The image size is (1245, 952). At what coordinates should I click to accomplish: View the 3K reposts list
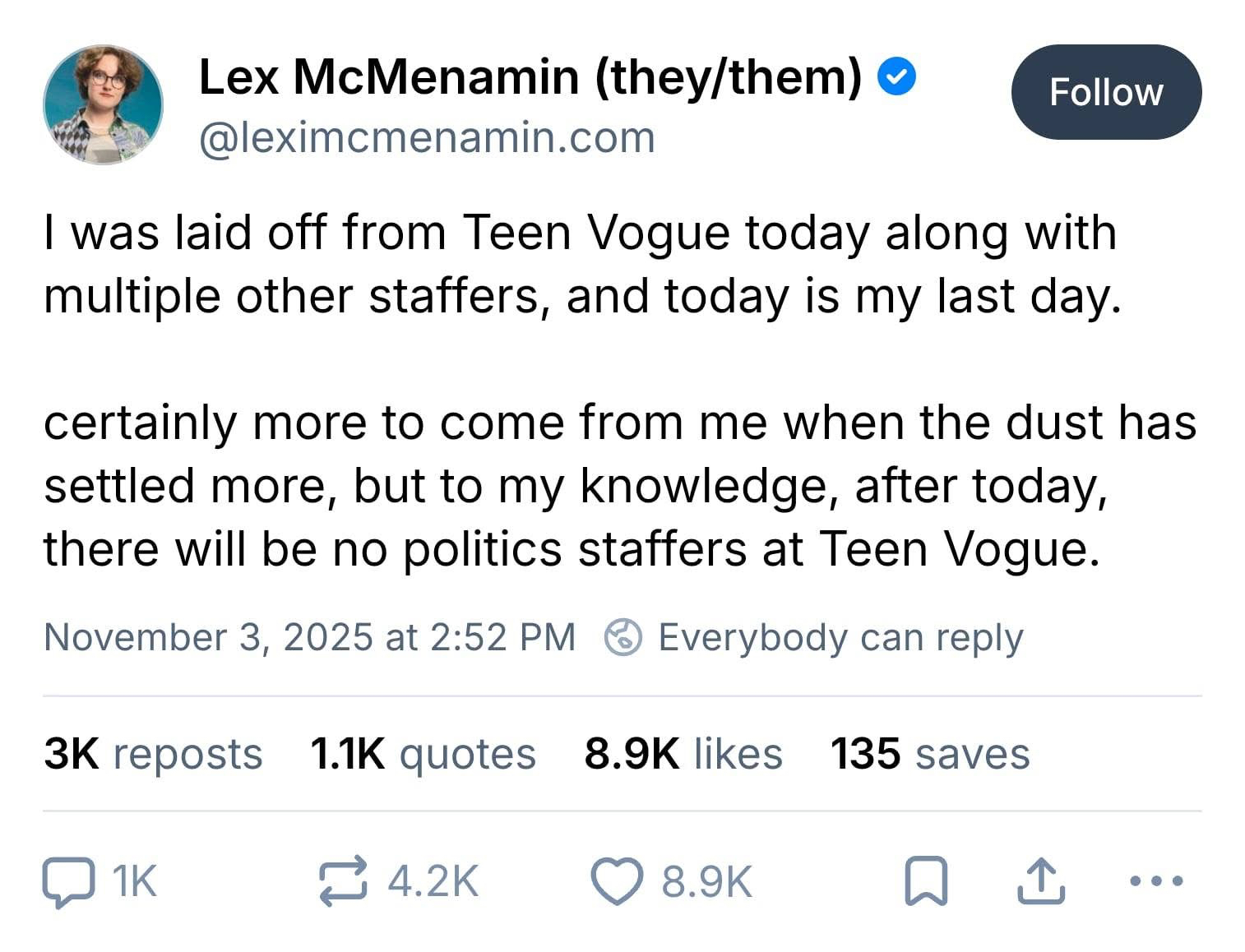click(153, 754)
